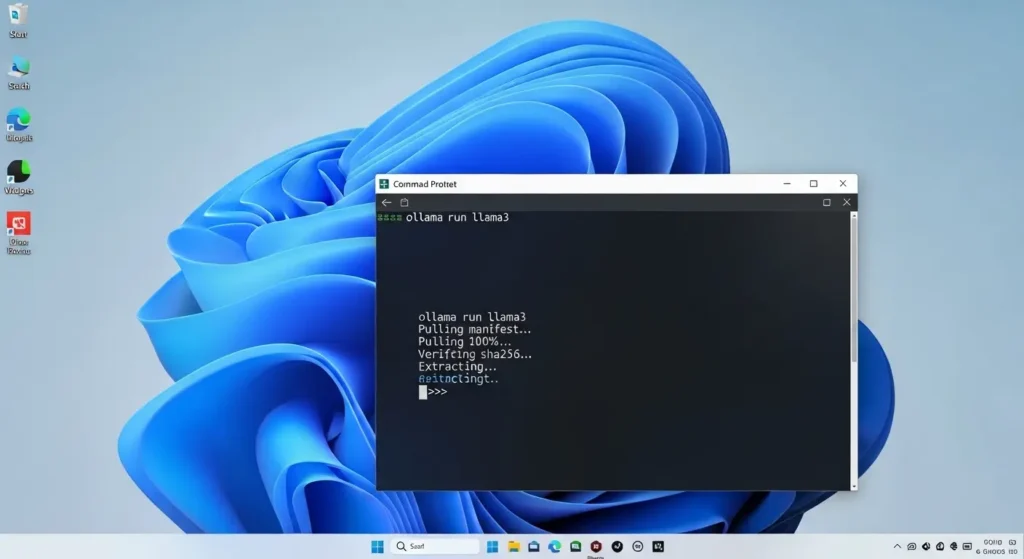Click the terminal window title text
The height and width of the screenshot is (559, 1024).
coord(424,184)
